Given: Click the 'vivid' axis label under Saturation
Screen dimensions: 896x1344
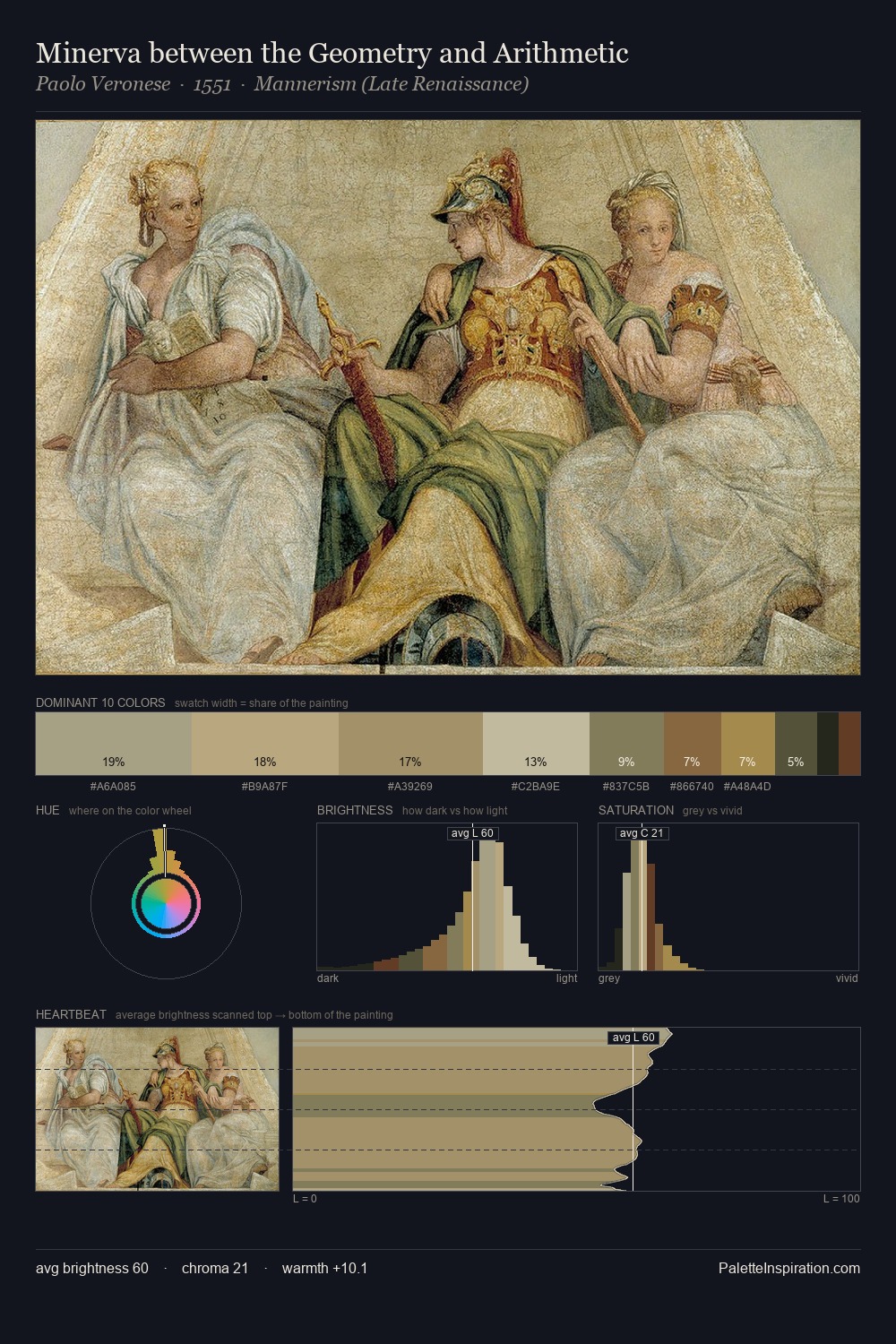Looking at the screenshot, I should [847, 978].
